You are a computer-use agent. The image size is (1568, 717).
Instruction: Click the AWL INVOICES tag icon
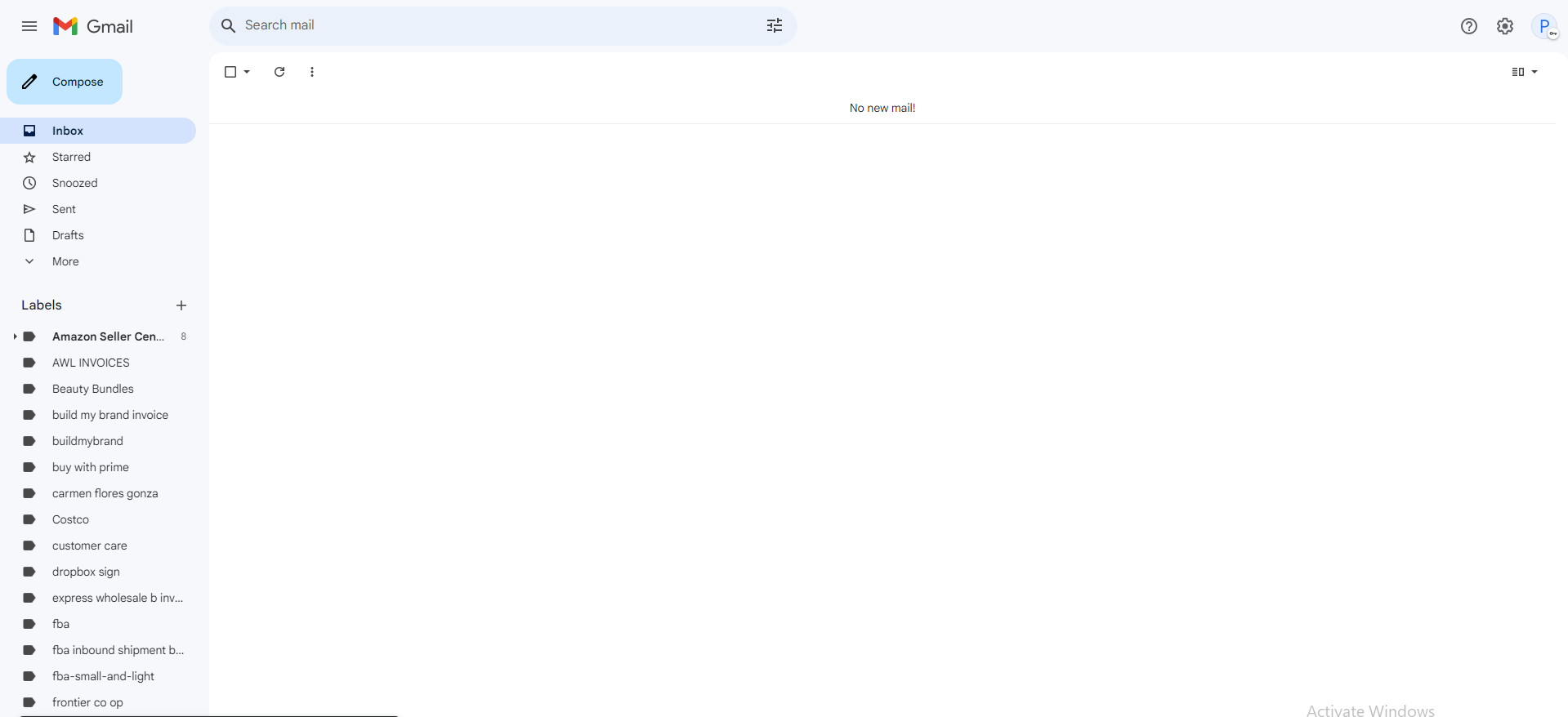click(x=29, y=363)
